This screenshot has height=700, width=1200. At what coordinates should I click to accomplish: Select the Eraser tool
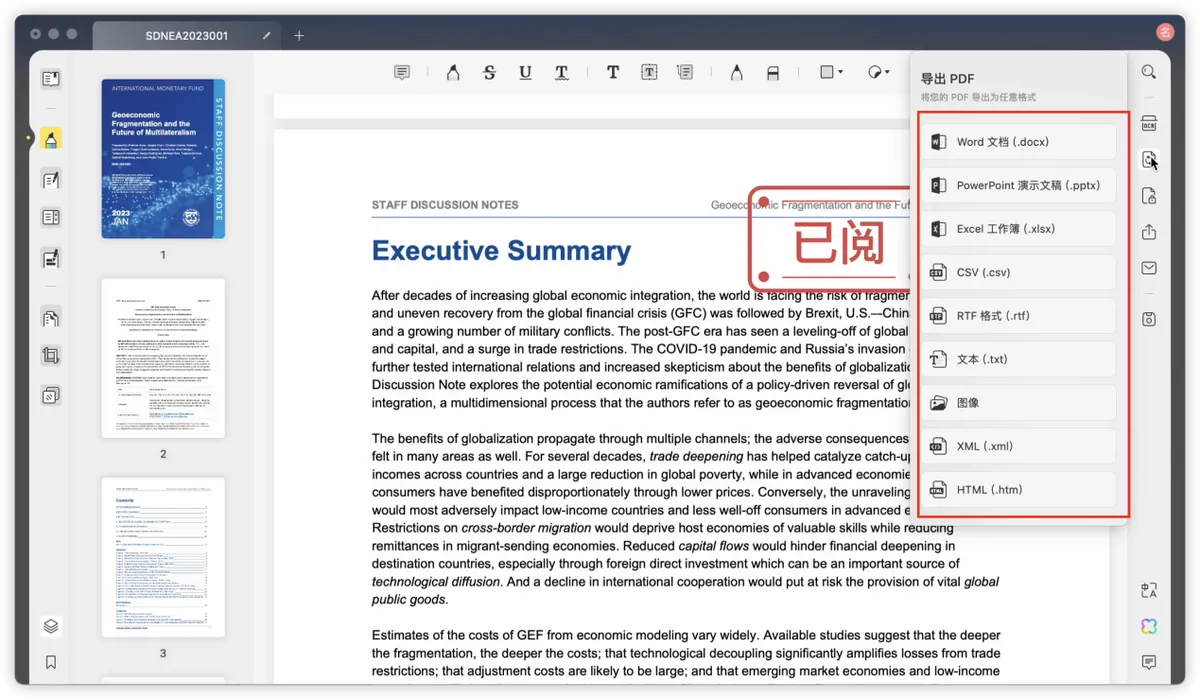click(x=773, y=73)
